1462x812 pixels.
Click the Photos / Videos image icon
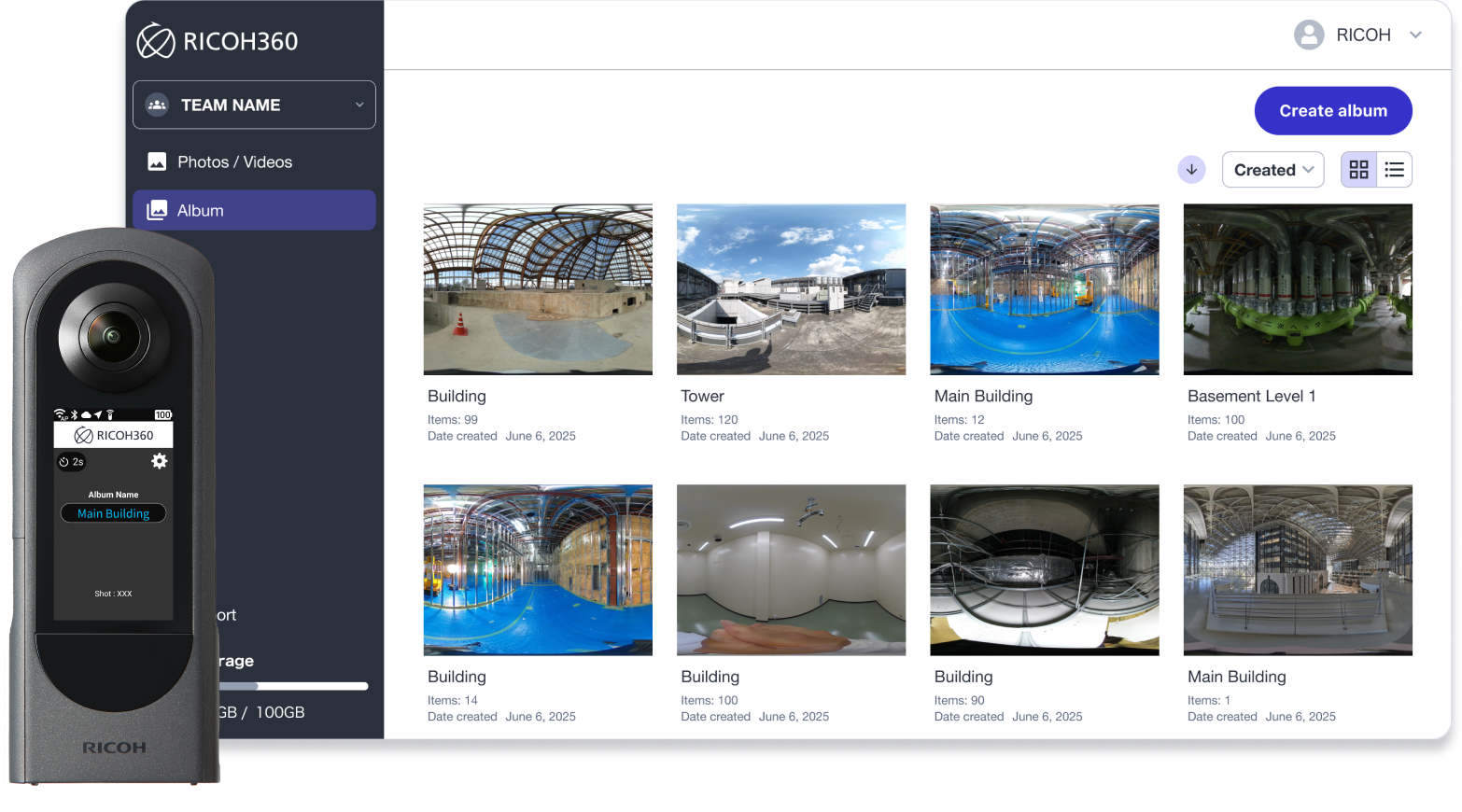tap(157, 162)
